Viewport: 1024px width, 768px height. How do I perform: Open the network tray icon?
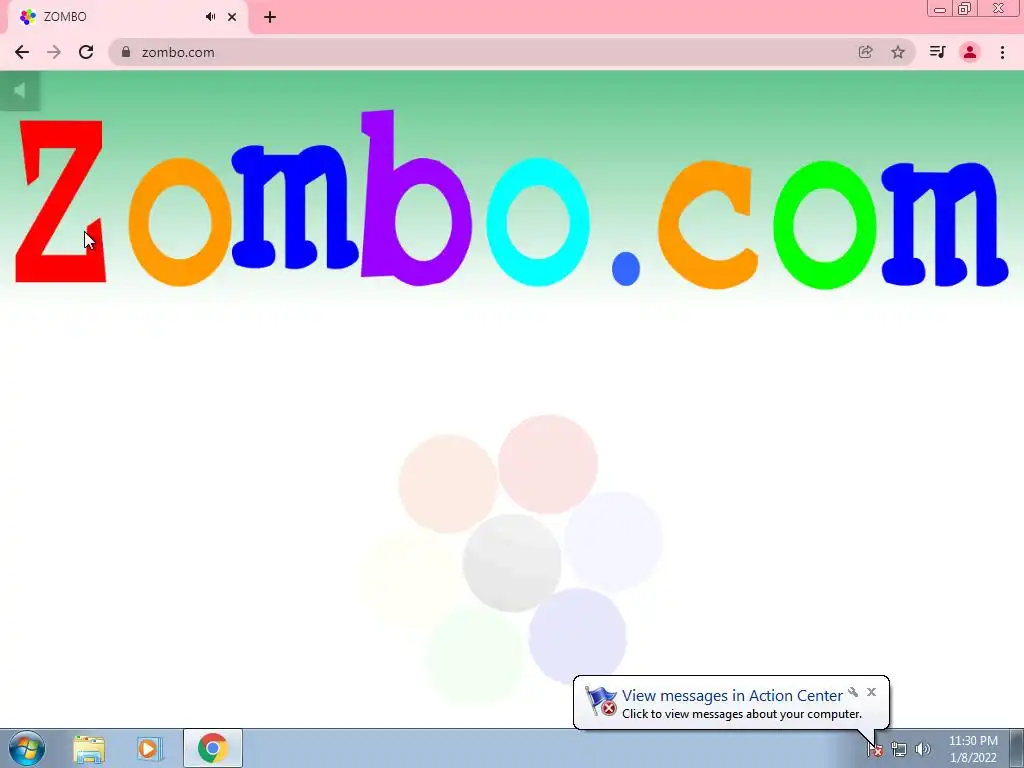(899, 750)
